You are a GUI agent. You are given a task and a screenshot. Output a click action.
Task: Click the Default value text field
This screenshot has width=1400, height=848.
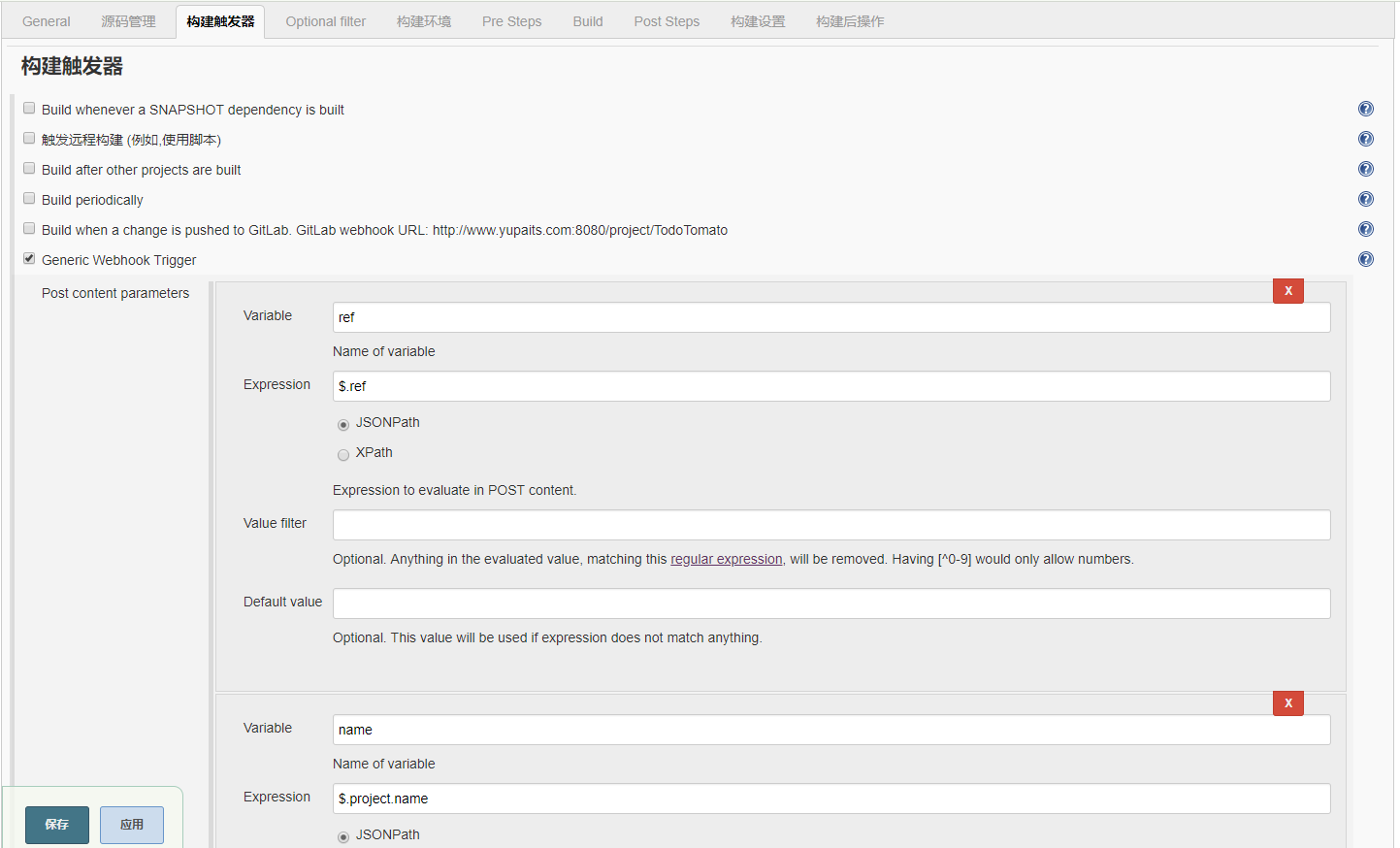coord(830,603)
